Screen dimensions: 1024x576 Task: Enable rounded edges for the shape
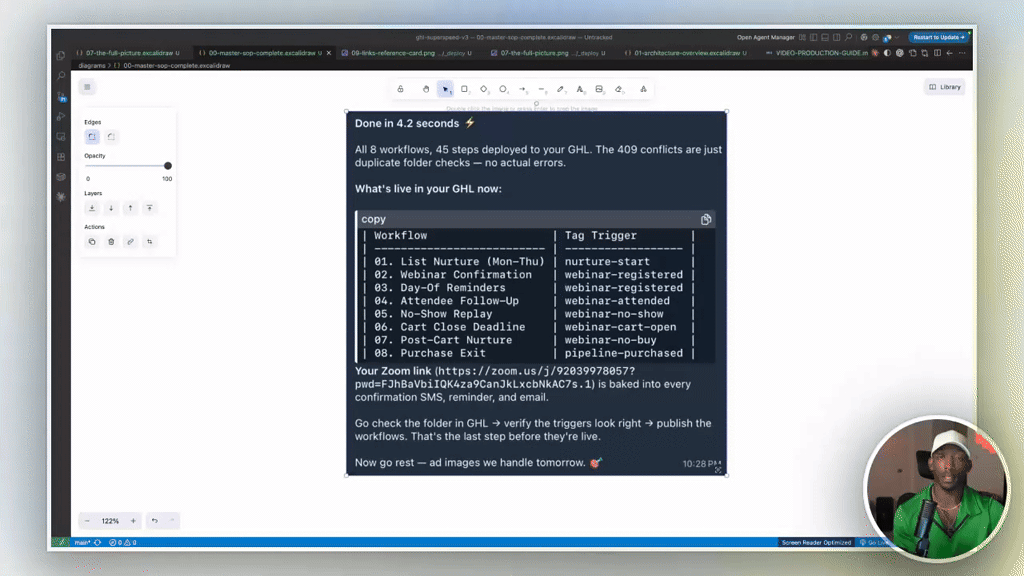(x=110, y=136)
